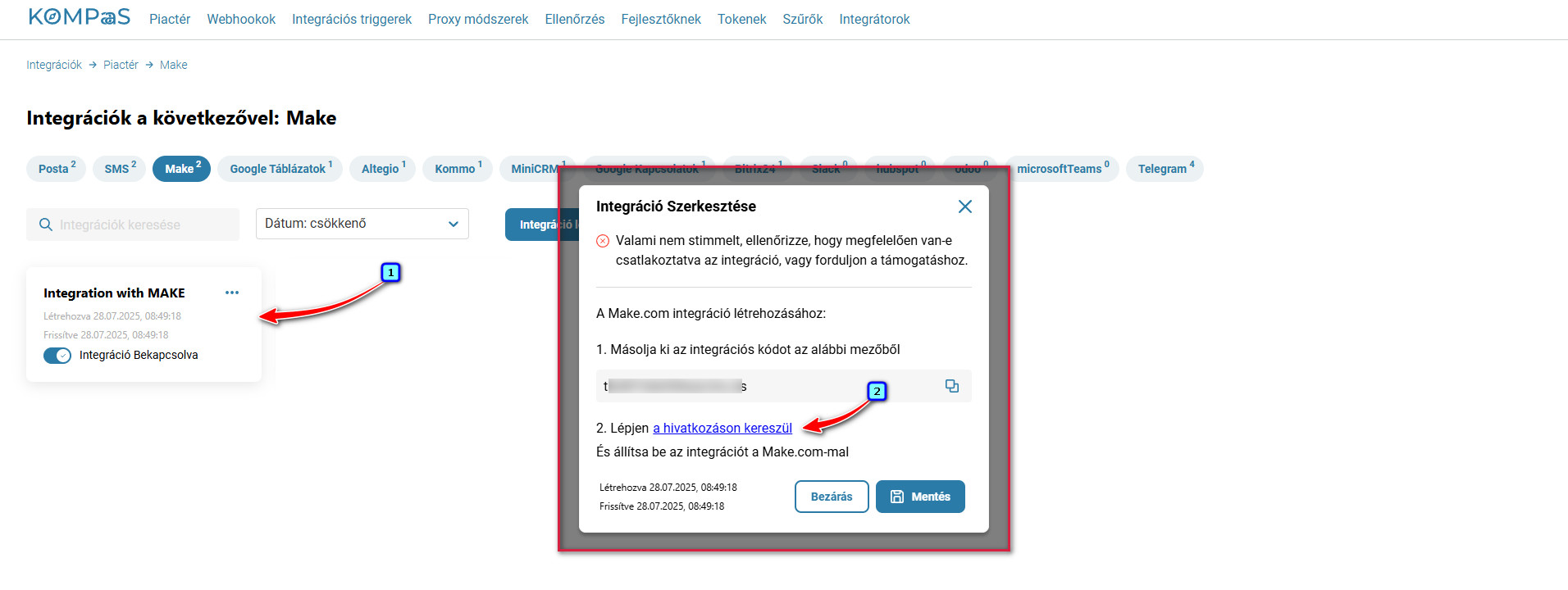Open the three-dot menu on Integration with MAKE card
This screenshot has height=590, width=1568.
pyautogui.click(x=232, y=293)
